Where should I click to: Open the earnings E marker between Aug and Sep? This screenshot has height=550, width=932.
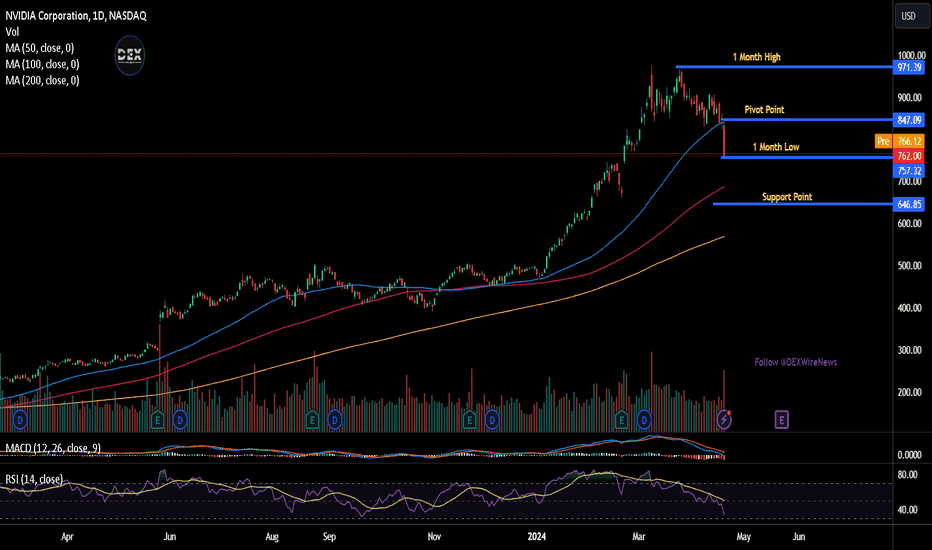click(312, 420)
